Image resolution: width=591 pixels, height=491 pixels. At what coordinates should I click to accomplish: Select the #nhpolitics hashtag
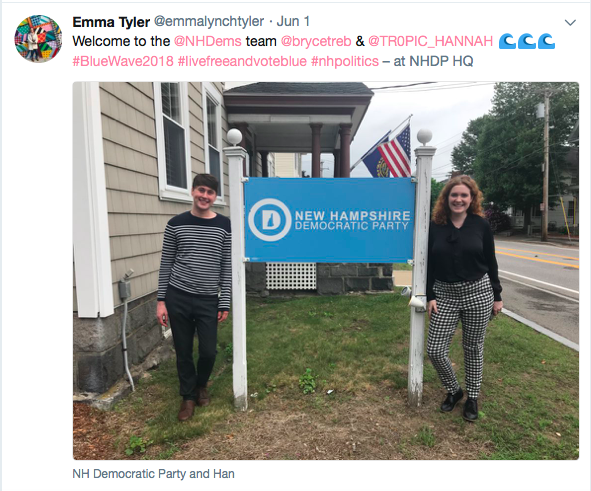[345, 61]
